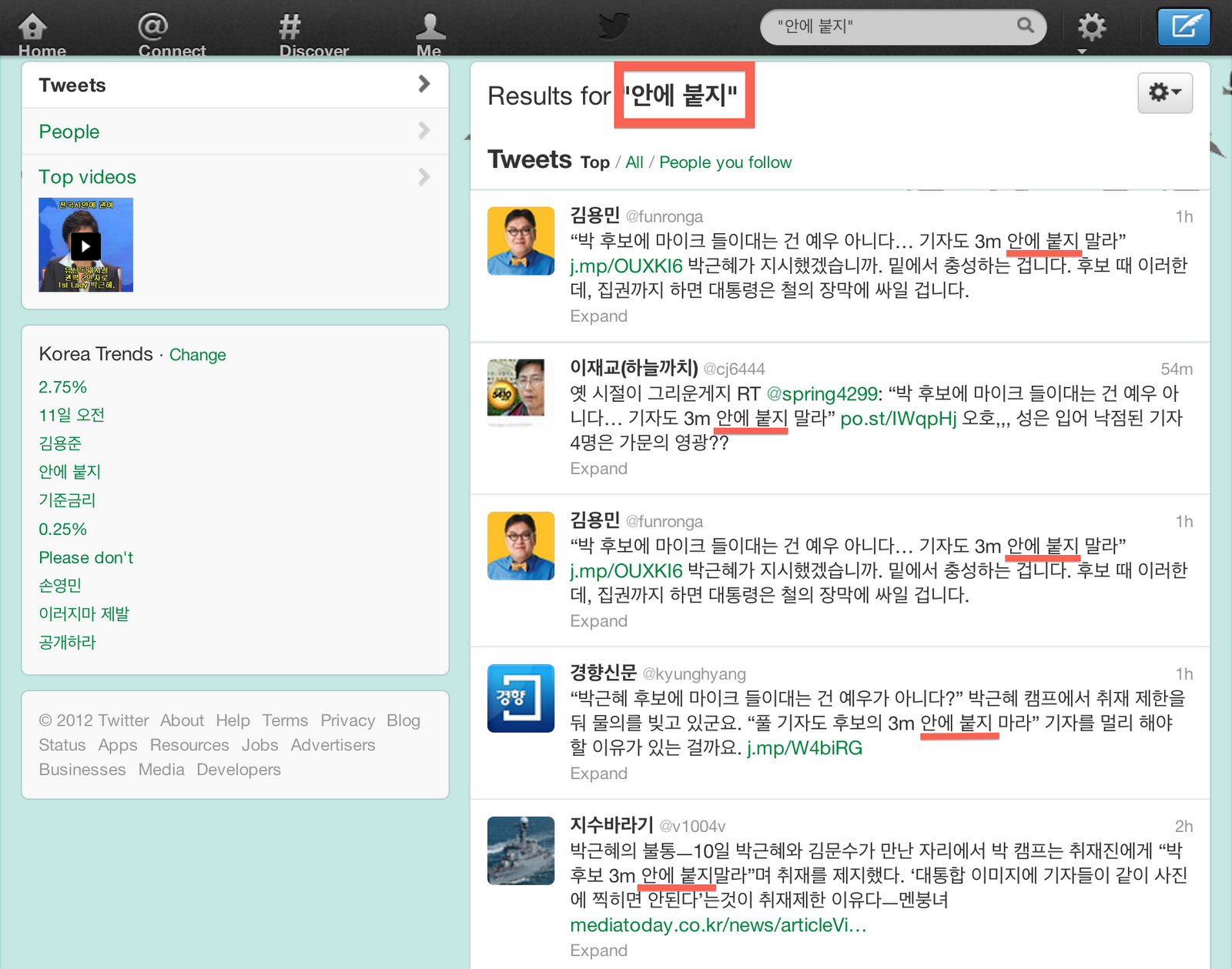1232x969 pixels.
Task: Open the 이러지마 제발 trend
Action: pyautogui.click(x=84, y=614)
